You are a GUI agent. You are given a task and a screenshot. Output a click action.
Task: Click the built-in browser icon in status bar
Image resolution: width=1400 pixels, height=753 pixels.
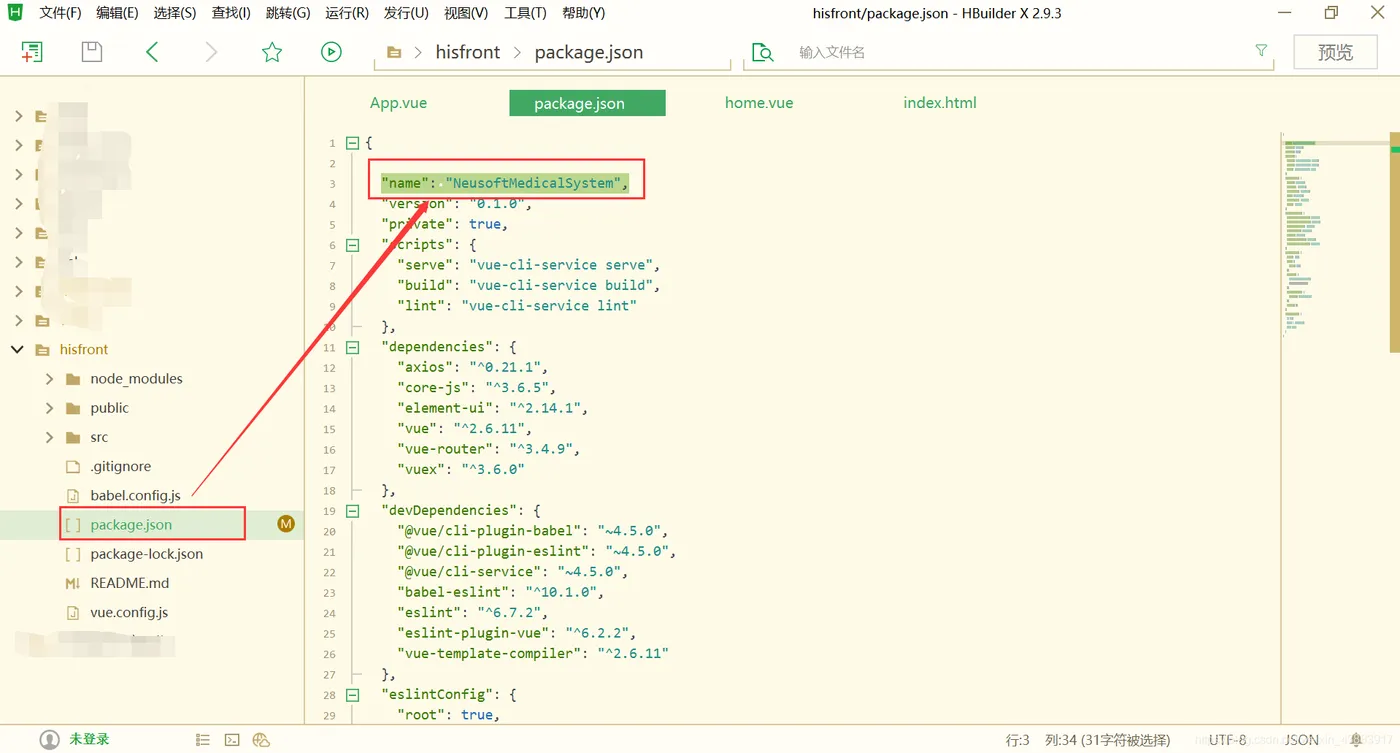[262, 740]
